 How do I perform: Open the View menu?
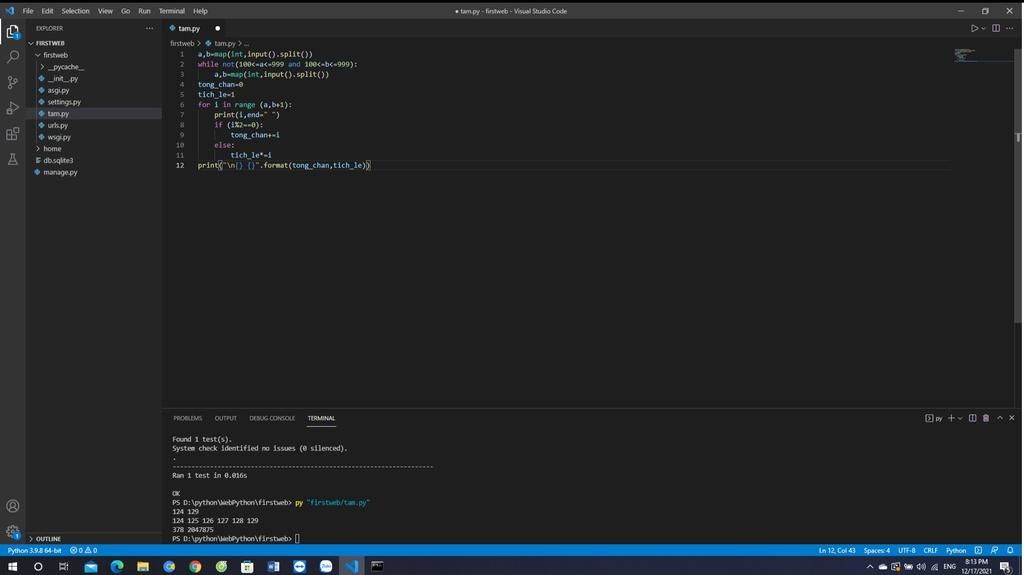coord(105,11)
